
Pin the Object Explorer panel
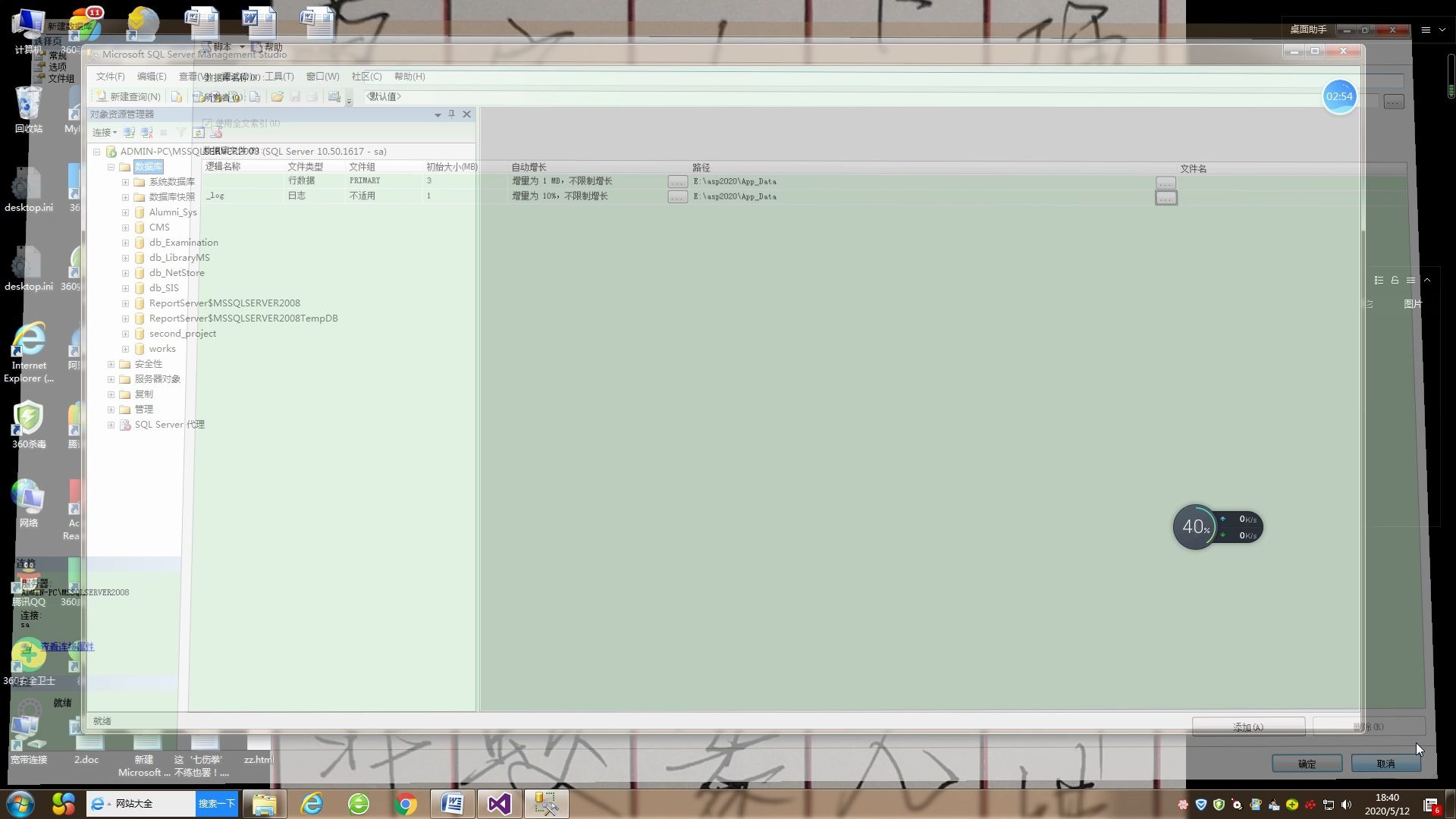coord(451,114)
